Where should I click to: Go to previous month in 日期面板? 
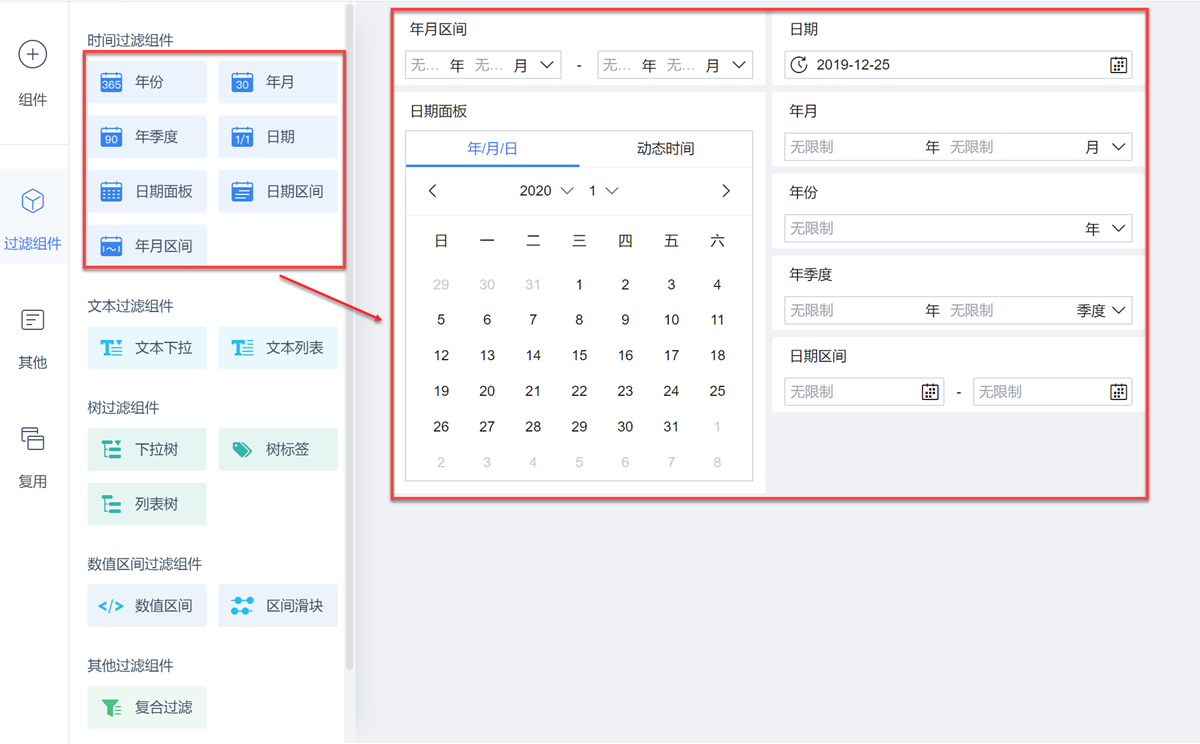tap(432, 191)
